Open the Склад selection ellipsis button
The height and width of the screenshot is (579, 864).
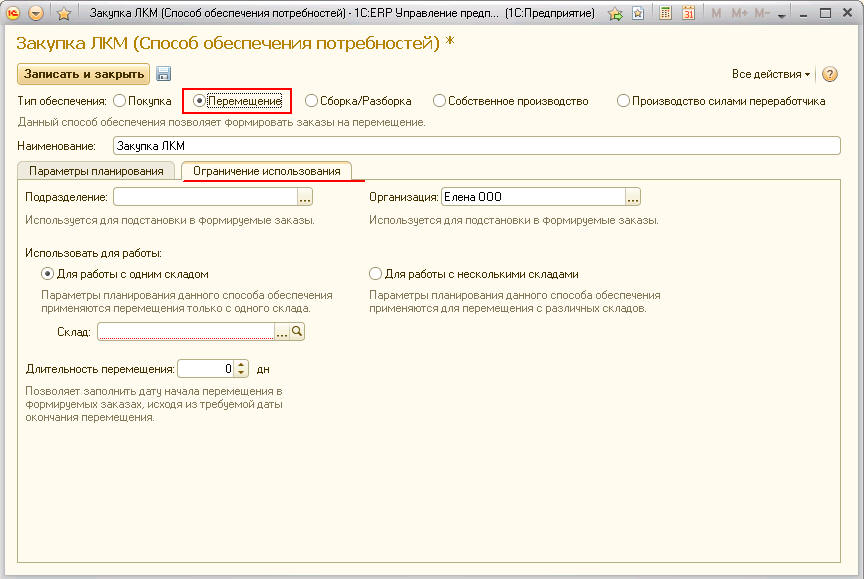[x=282, y=332]
